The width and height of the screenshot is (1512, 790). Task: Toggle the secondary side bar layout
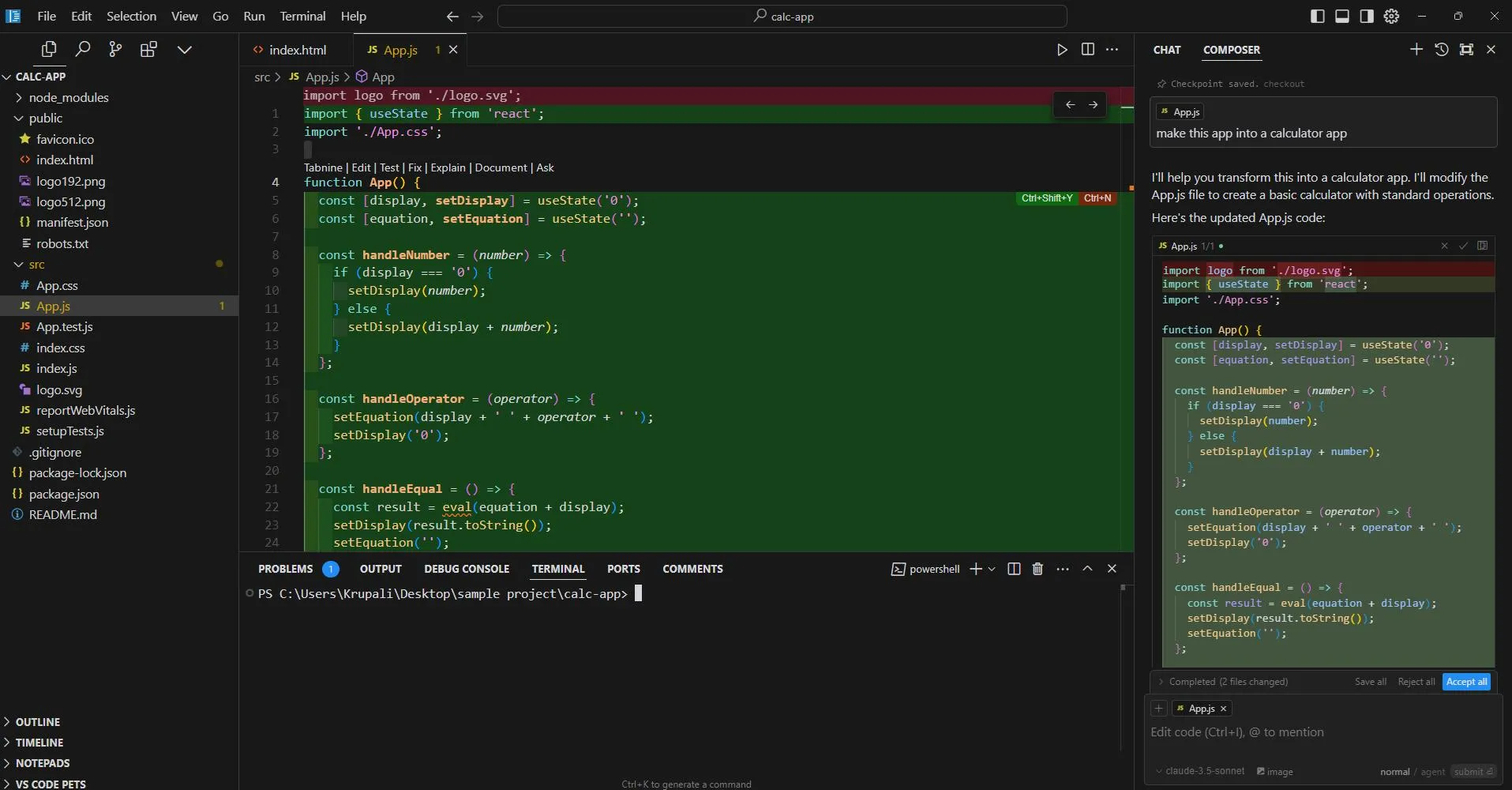pos(1366,16)
